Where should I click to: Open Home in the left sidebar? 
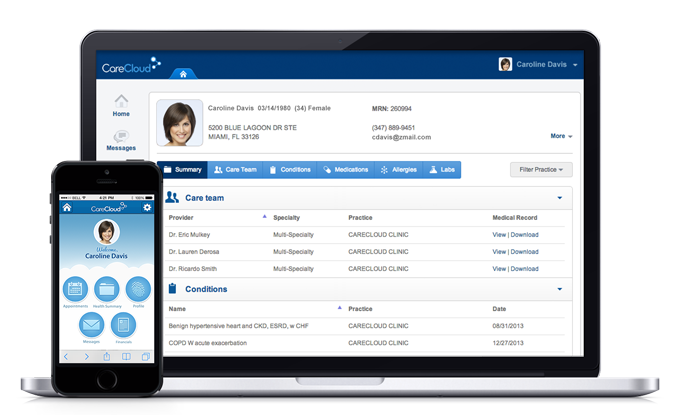click(x=121, y=106)
